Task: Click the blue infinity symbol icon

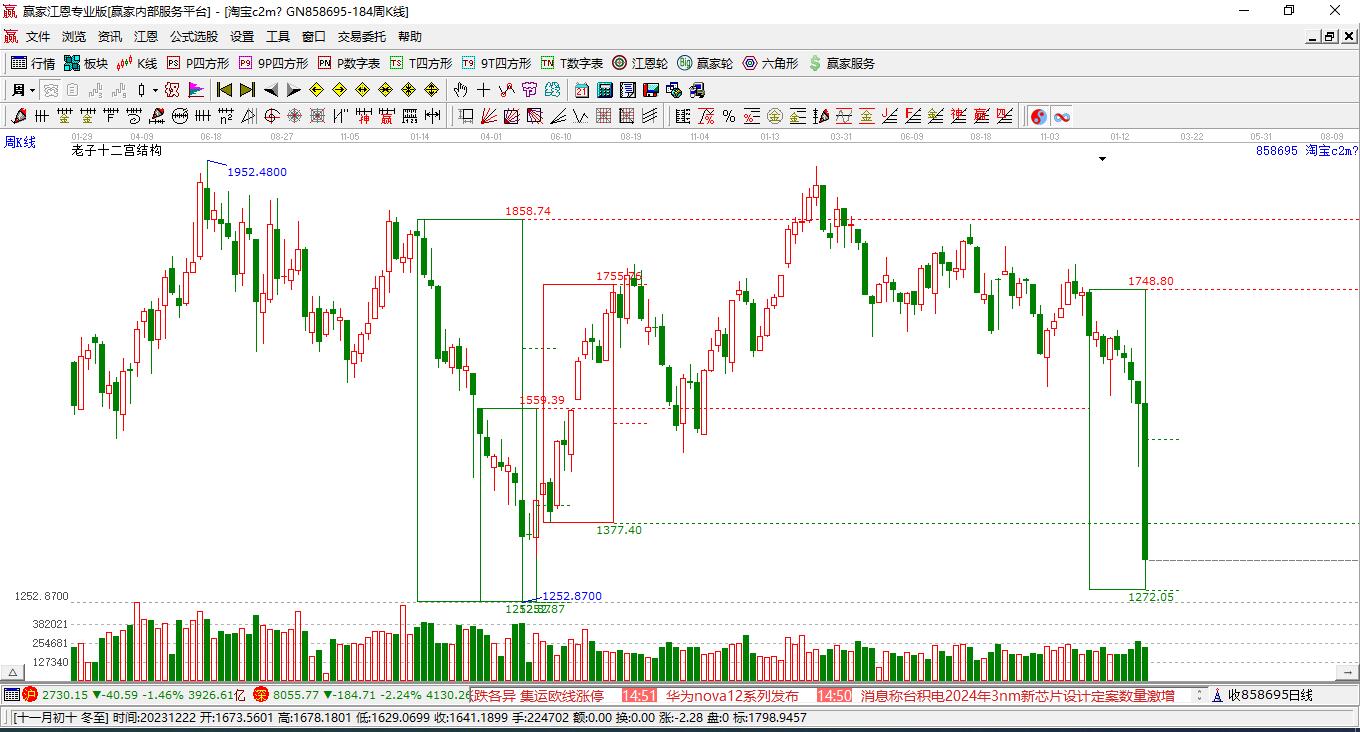Action: 1062,116
